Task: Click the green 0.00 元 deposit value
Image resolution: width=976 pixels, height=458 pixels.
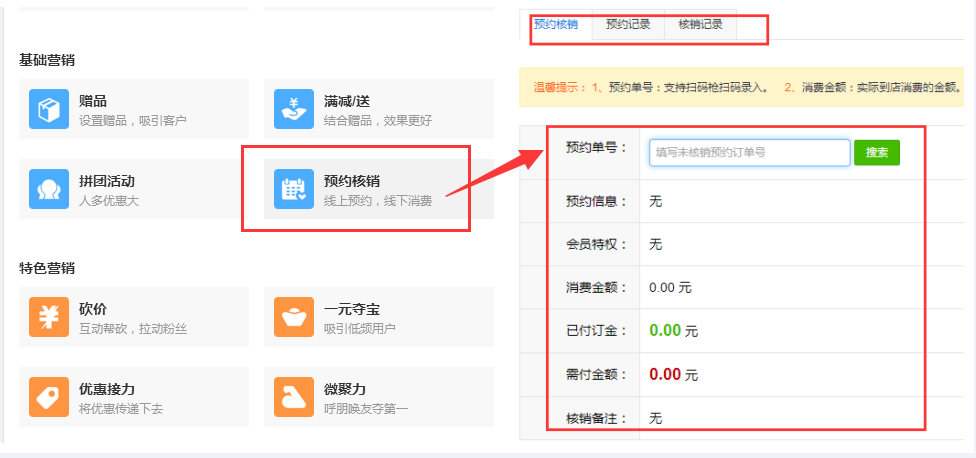Action: pos(673,330)
